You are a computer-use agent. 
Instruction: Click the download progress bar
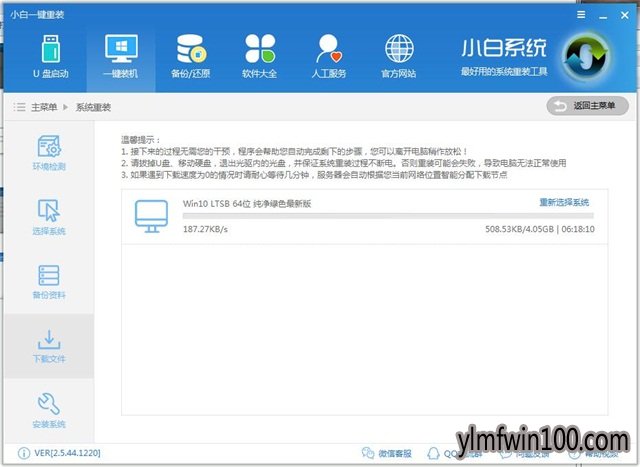pyautogui.click(x=388, y=216)
